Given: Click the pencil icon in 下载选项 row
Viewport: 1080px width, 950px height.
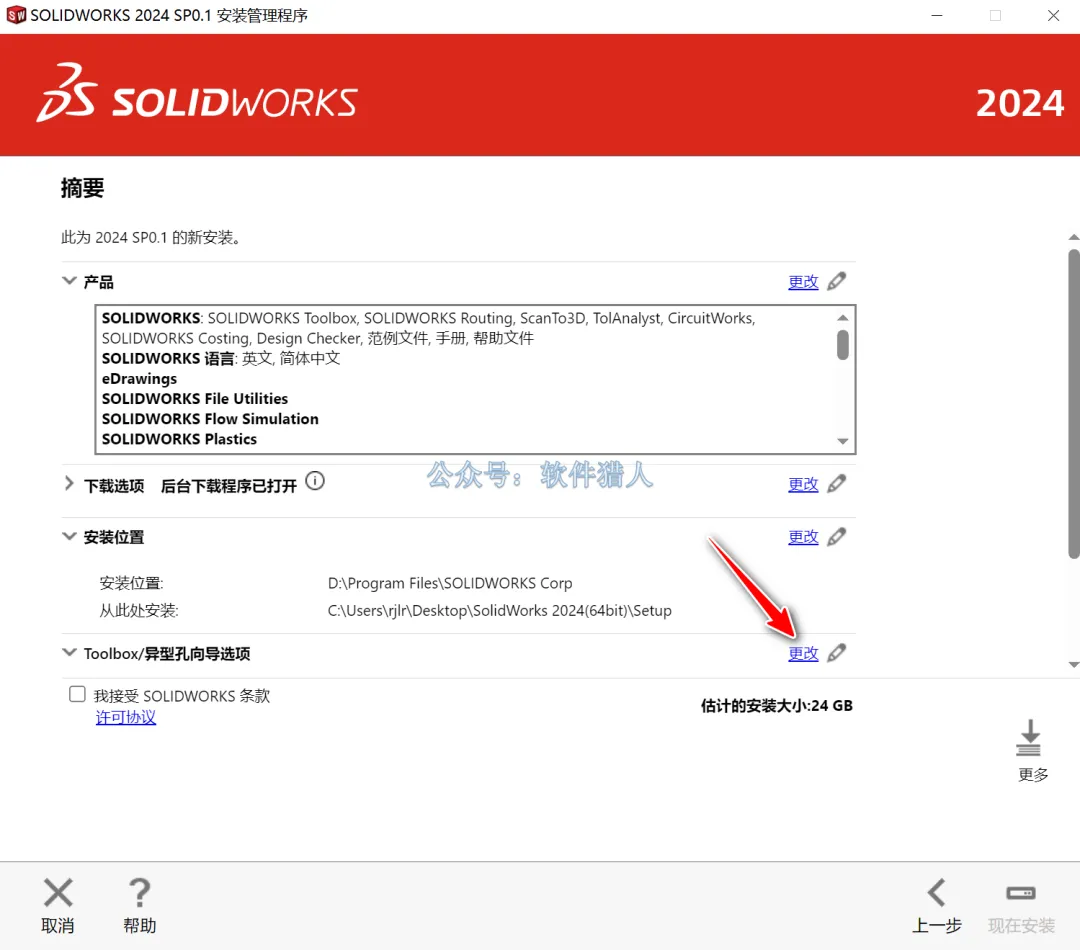Looking at the screenshot, I should (836, 484).
